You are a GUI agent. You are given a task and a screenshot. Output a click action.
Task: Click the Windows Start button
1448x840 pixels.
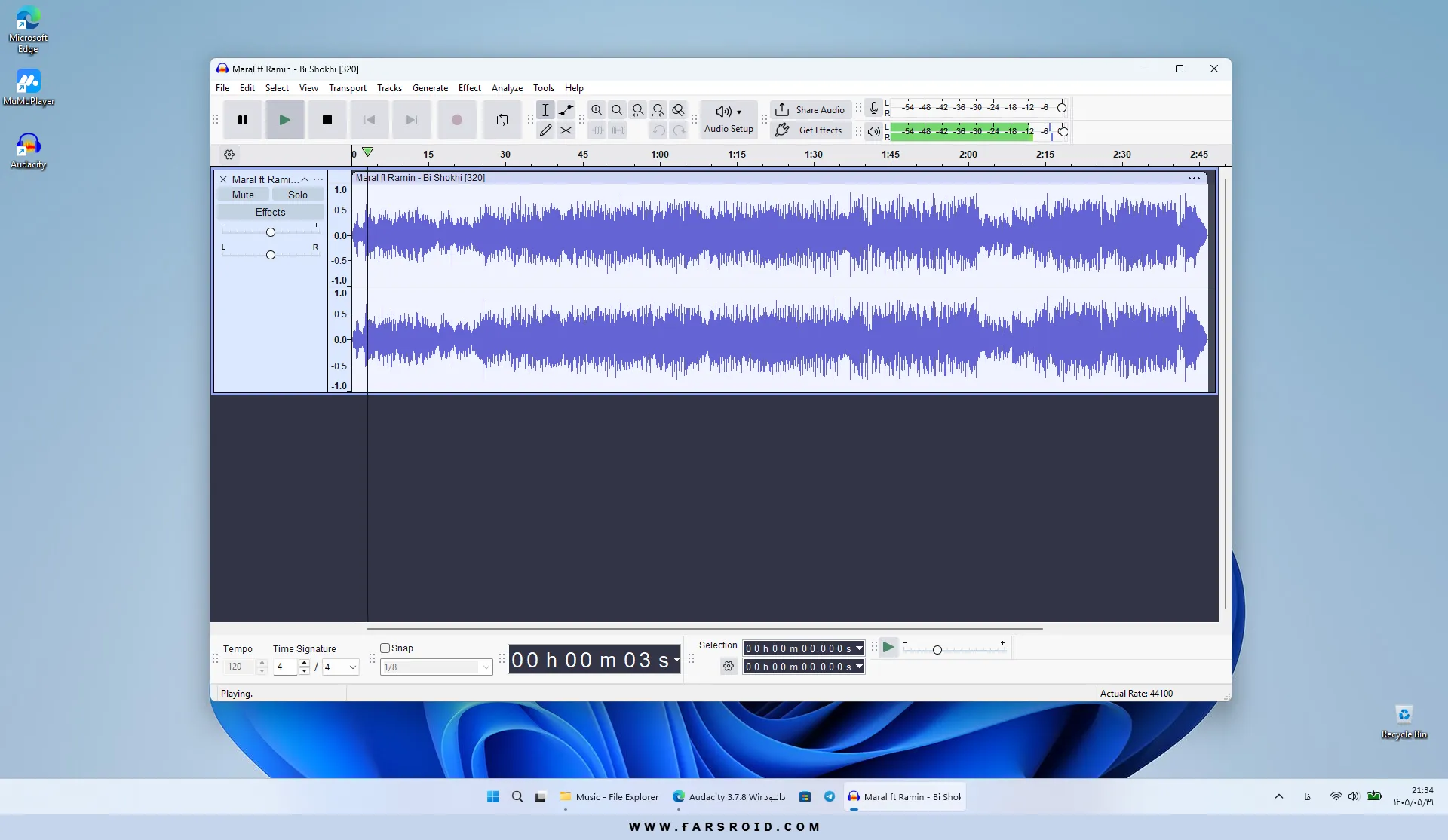tap(493, 797)
